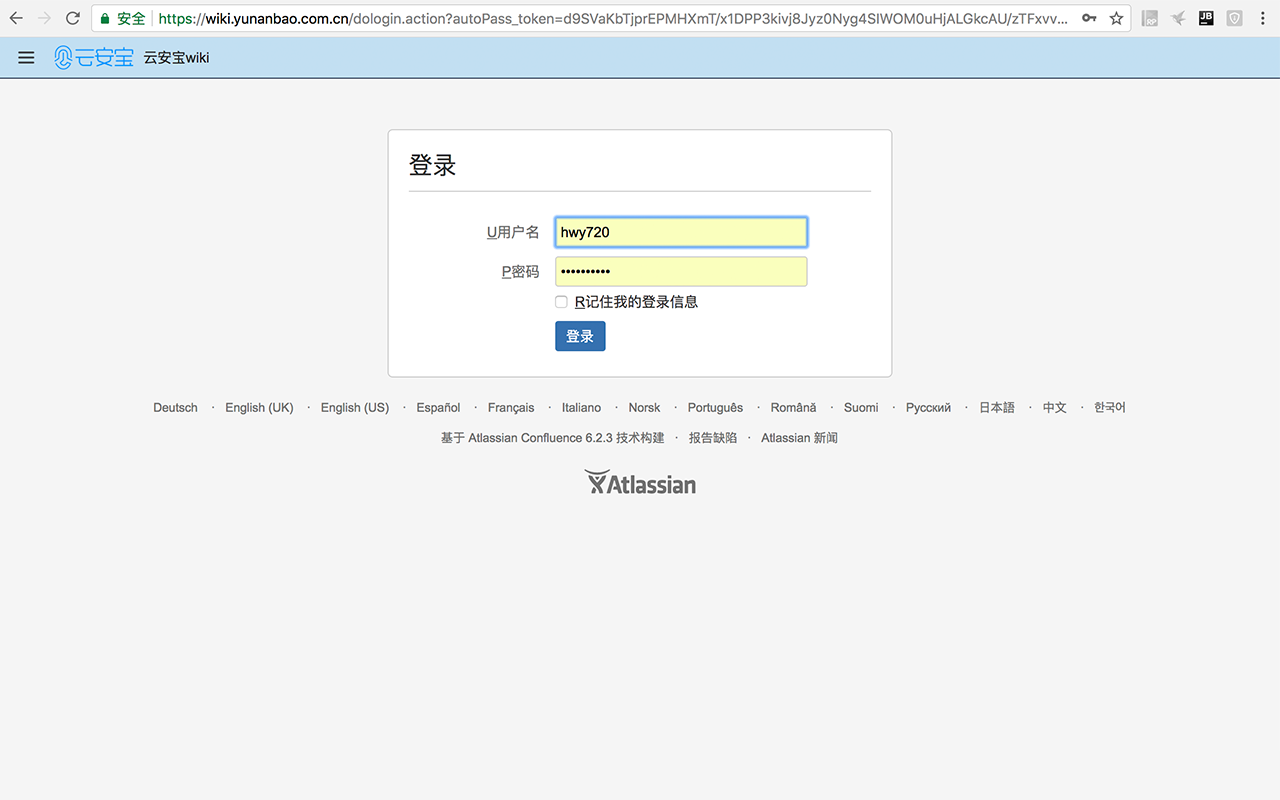Viewport: 1280px width, 800px height.
Task: Enable 记住我的登录信息 checkbox
Action: pyautogui.click(x=561, y=301)
